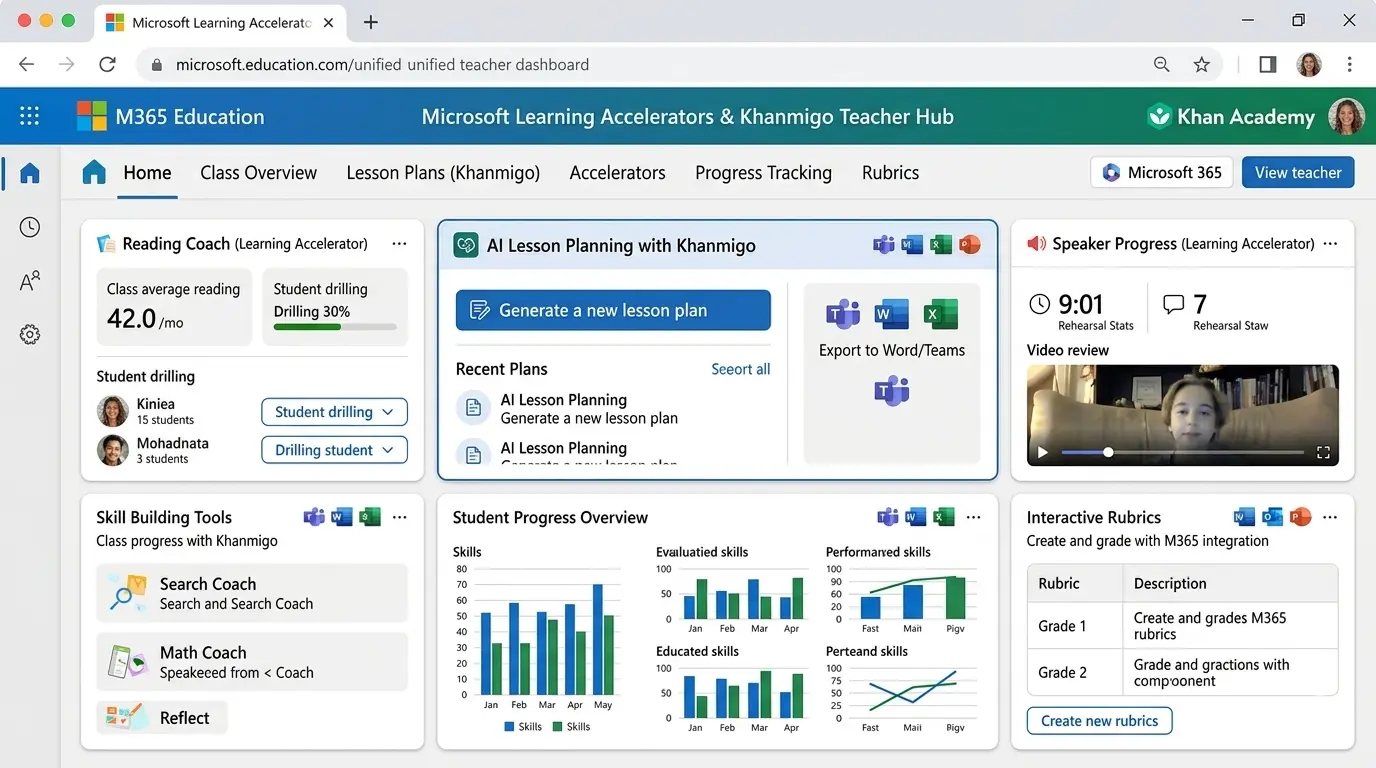Image resolution: width=1376 pixels, height=768 pixels.
Task: Click the clock icon in the left sidebar
Action: point(29,227)
